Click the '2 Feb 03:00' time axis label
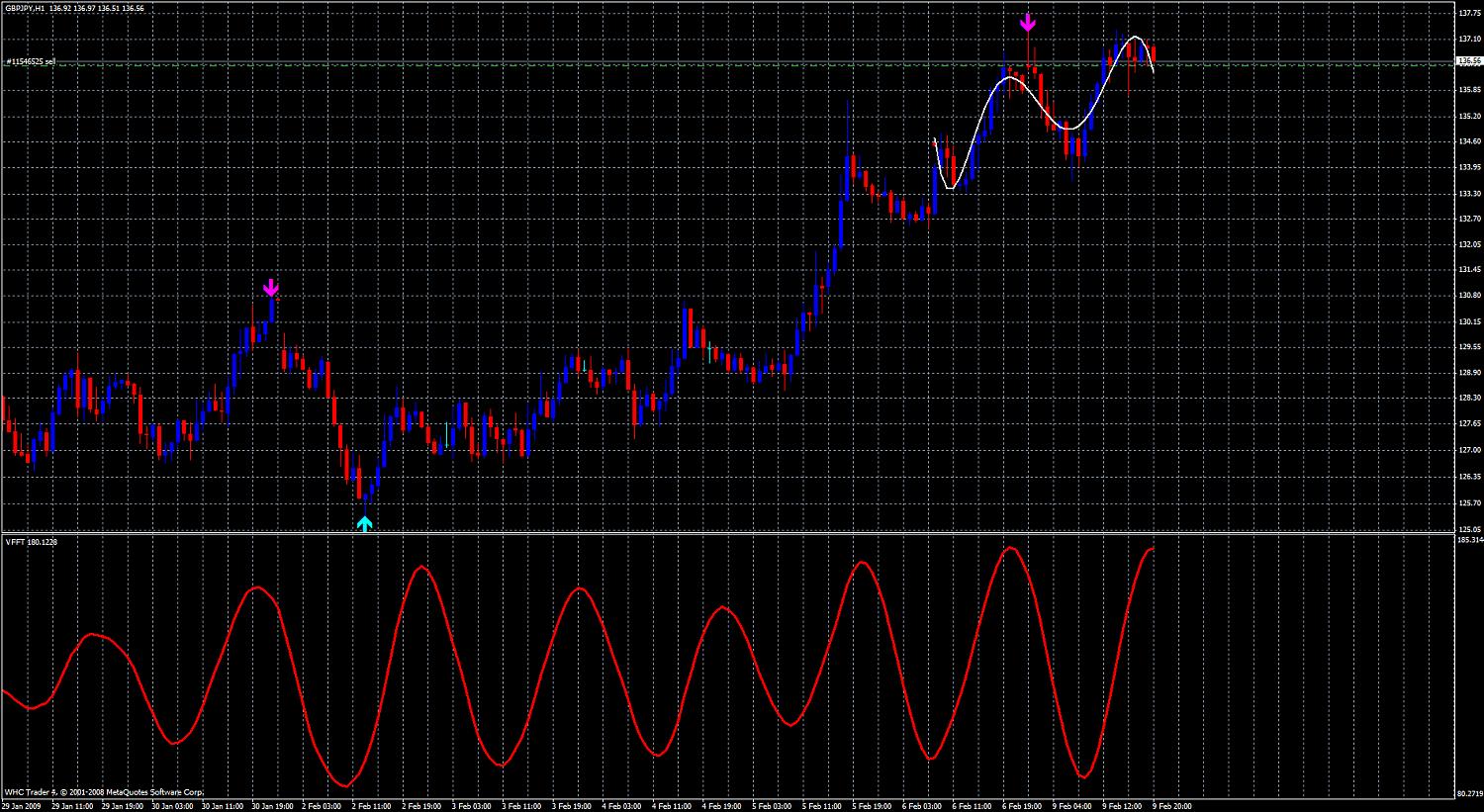1484x812 pixels. (x=322, y=806)
